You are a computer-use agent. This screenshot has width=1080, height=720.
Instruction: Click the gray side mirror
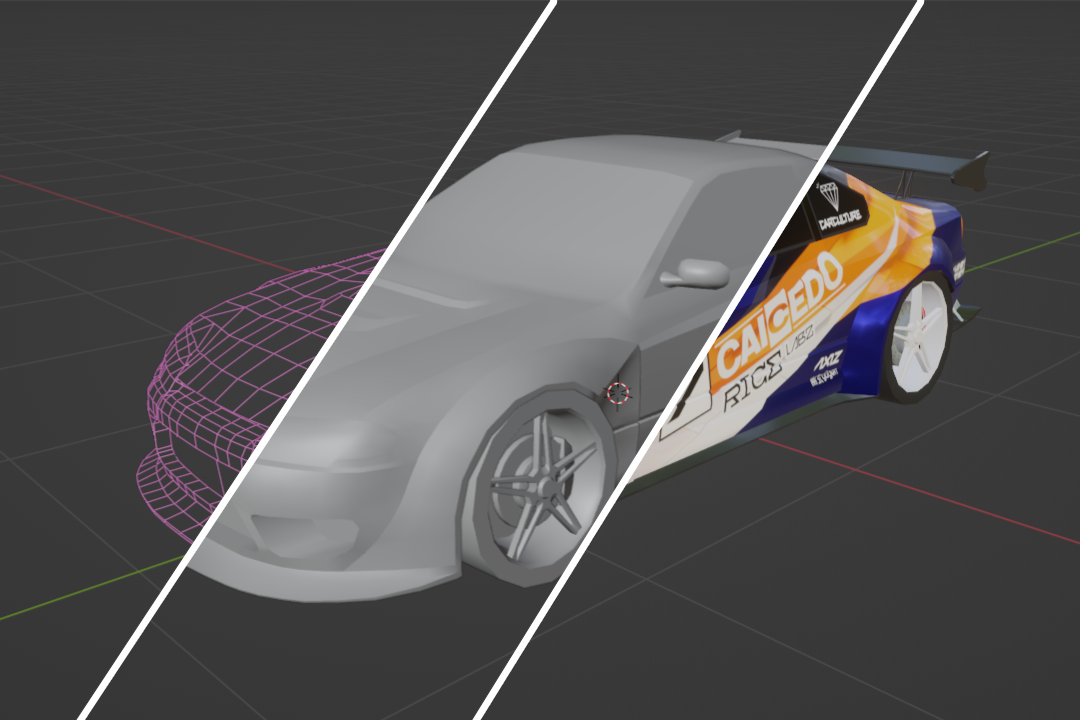click(696, 273)
